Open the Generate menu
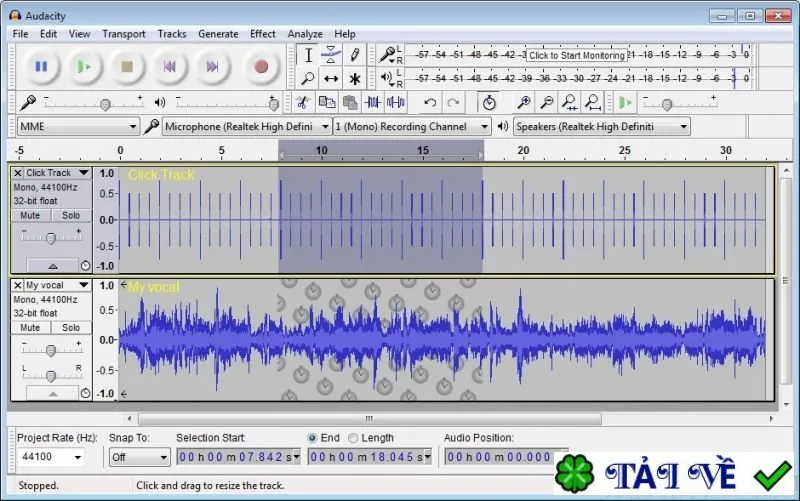The width and height of the screenshot is (800, 501). [218, 34]
